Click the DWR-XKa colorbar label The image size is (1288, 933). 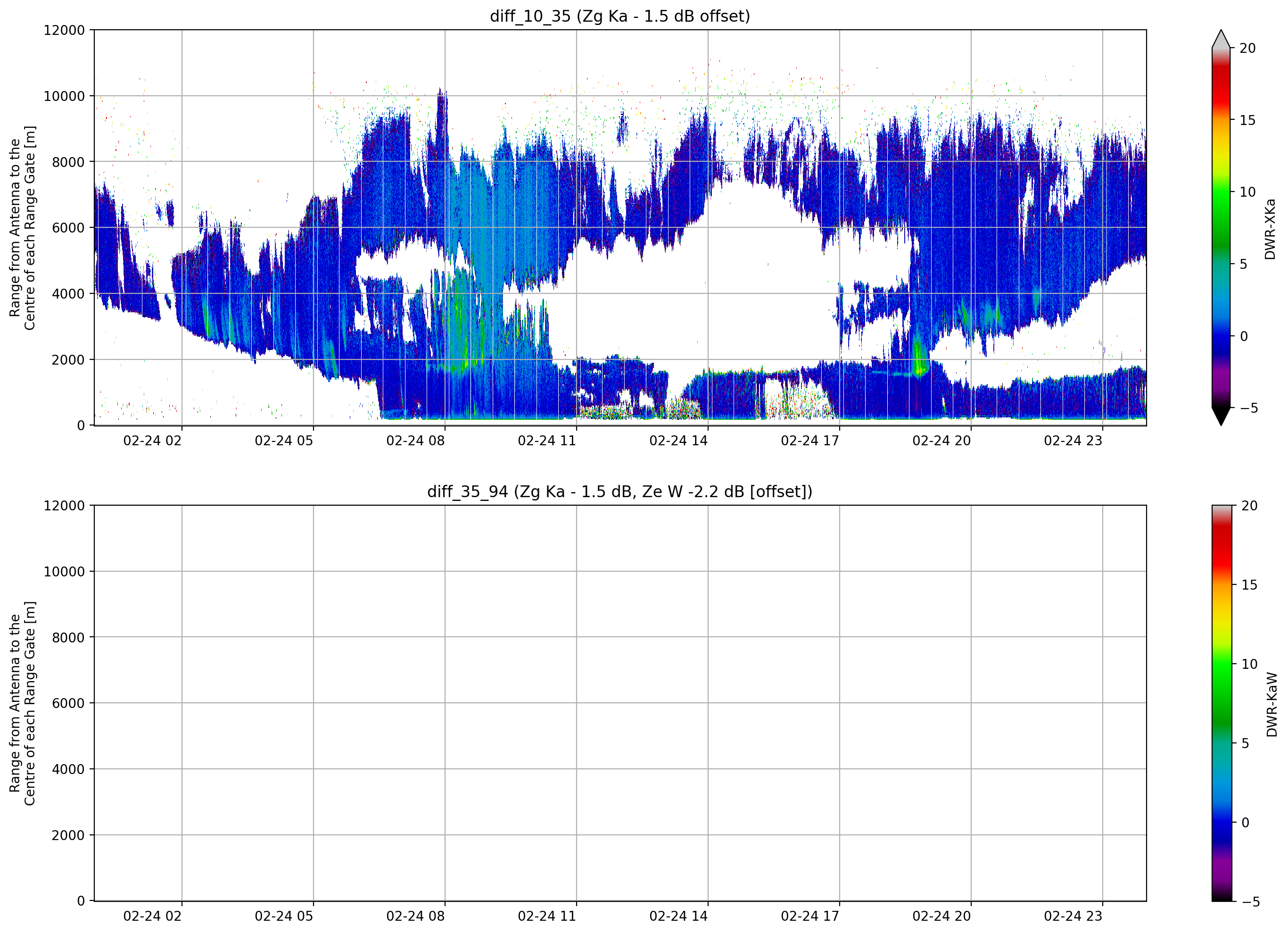pyautogui.click(x=1271, y=229)
